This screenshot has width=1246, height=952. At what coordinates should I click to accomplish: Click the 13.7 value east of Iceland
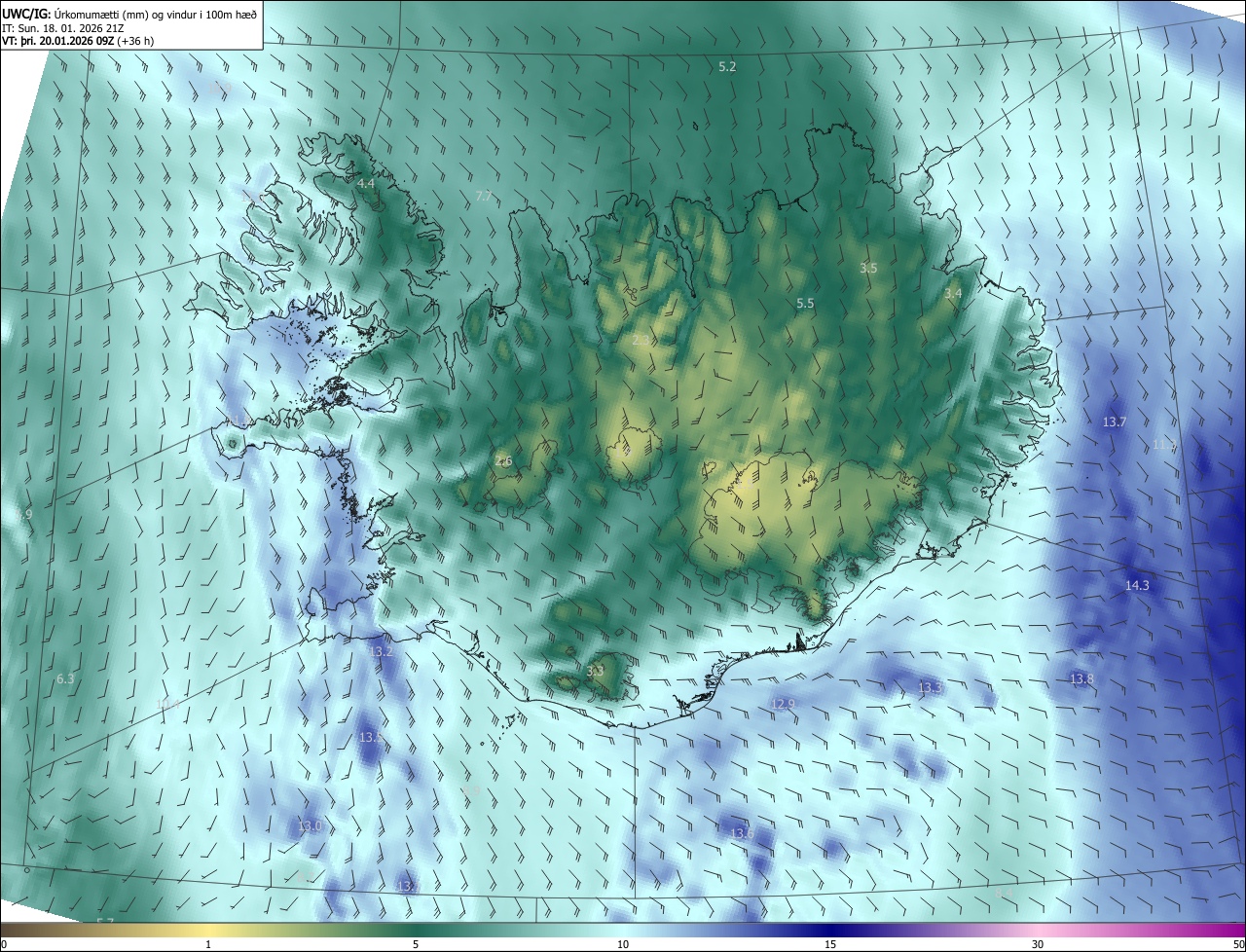tap(1114, 422)
